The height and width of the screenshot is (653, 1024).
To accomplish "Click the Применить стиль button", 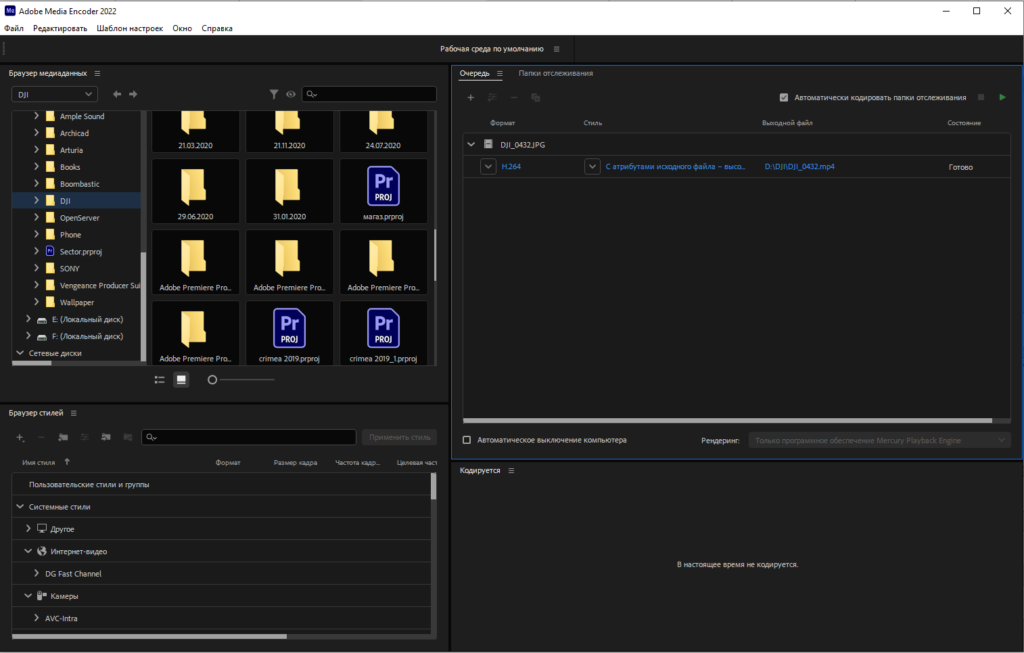I will (x=400, y=437).
